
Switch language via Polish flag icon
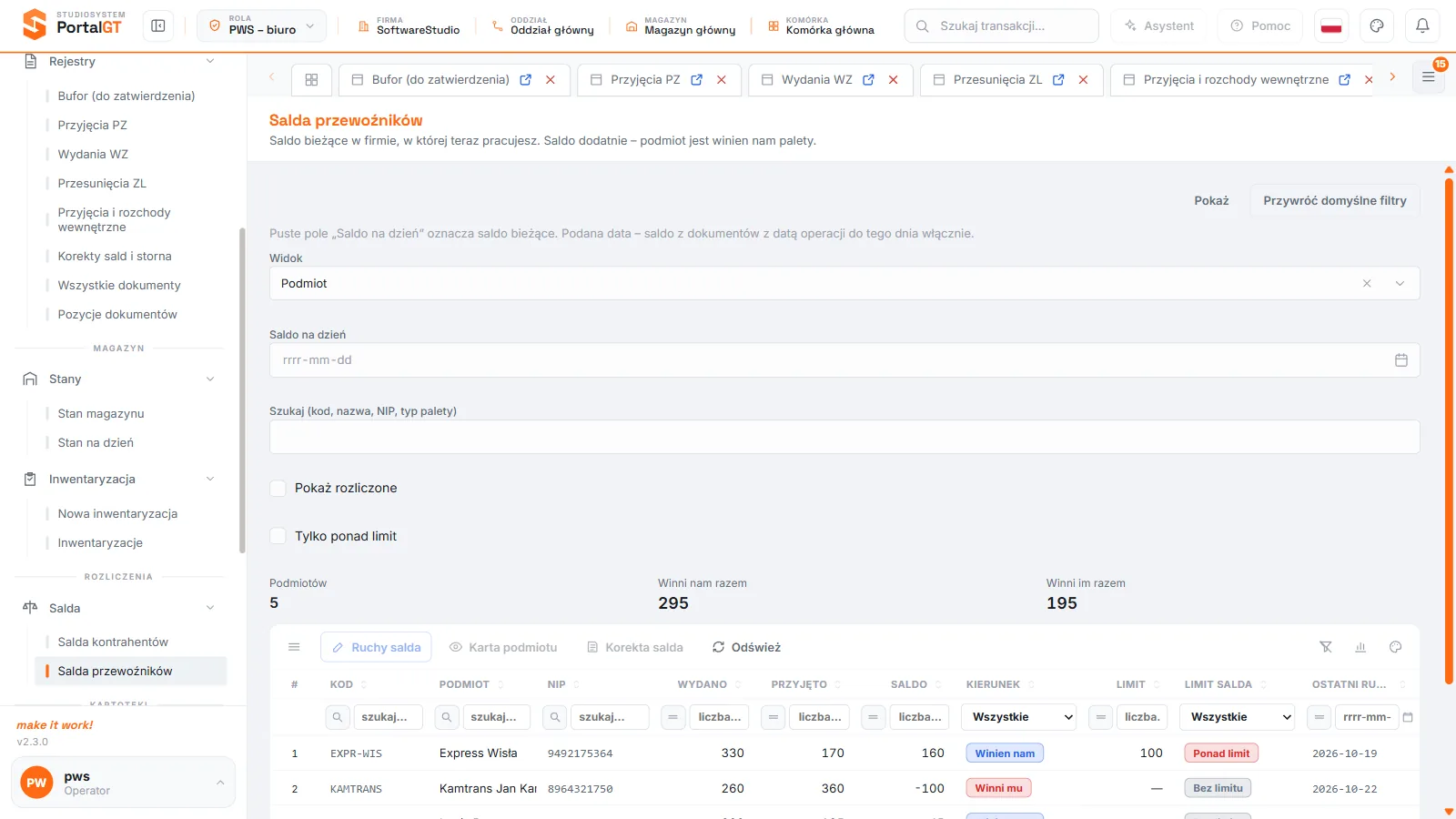[1331, 26]
